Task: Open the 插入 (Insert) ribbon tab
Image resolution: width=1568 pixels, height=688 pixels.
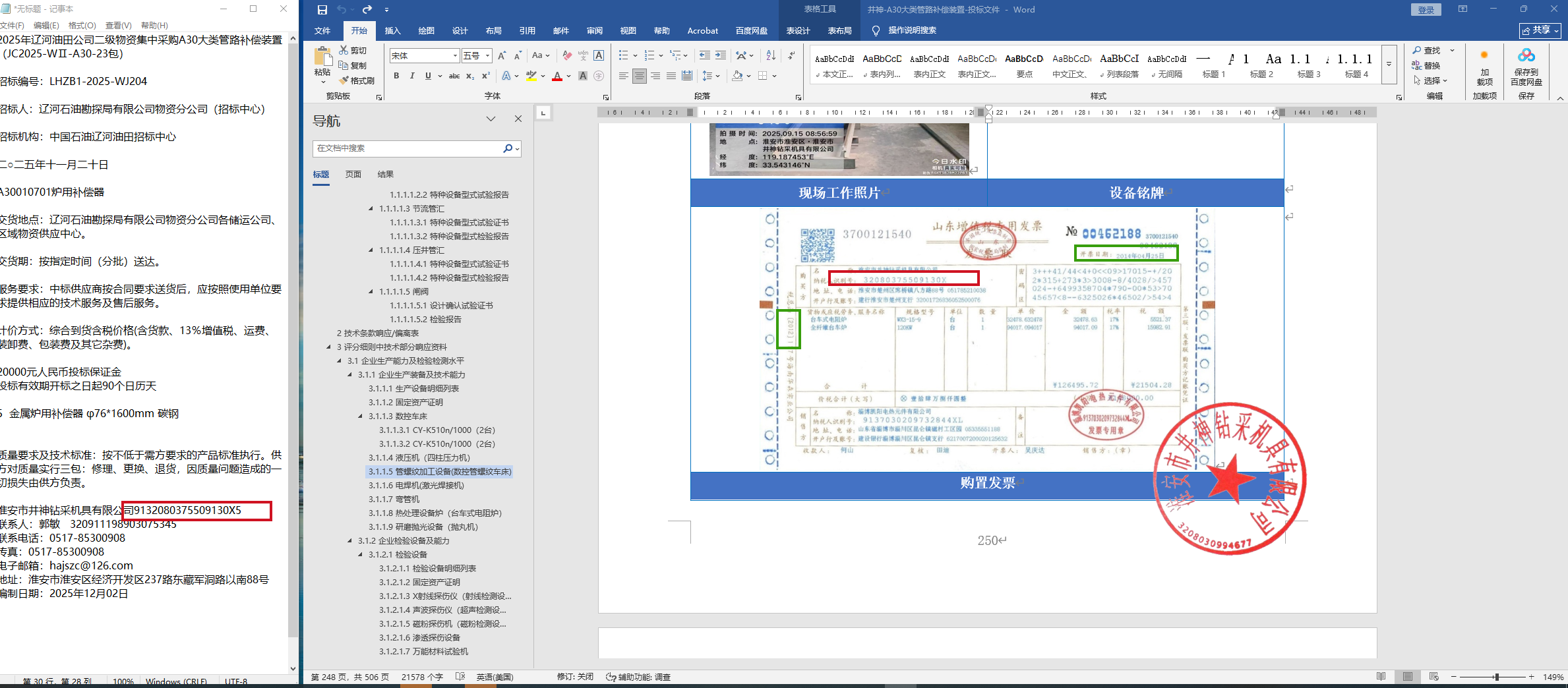Action: (x=392, y=31)
